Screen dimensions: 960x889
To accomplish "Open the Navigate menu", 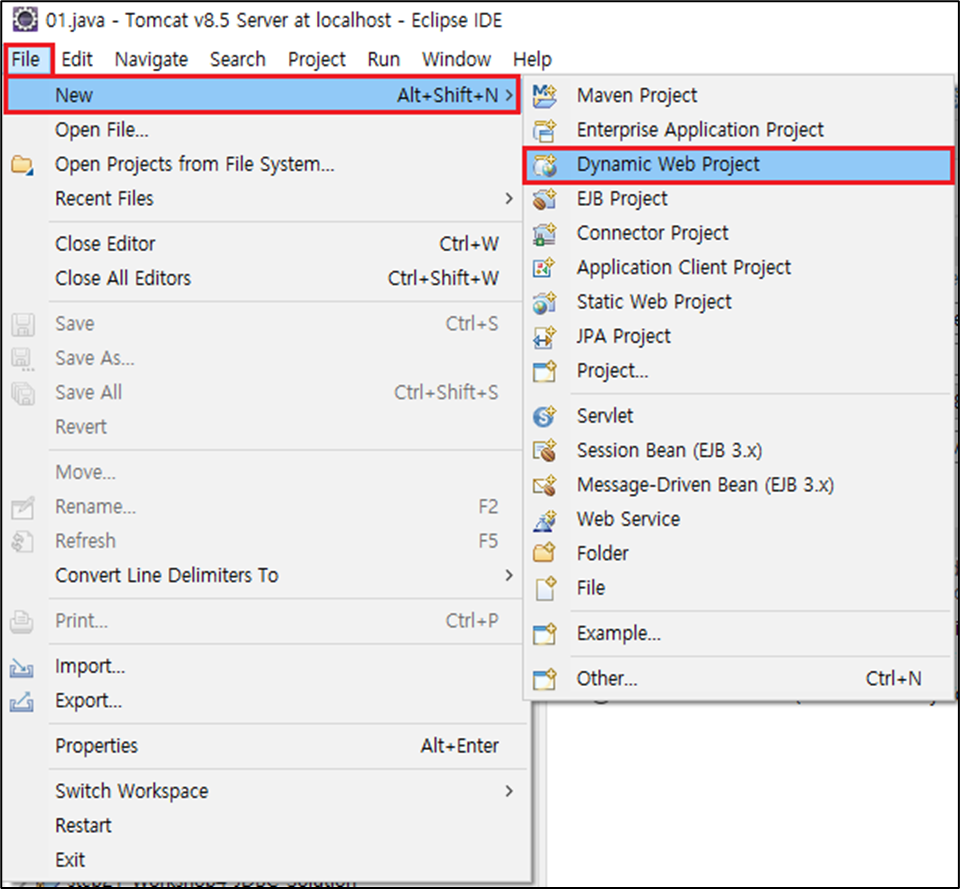I will [151, 59].
